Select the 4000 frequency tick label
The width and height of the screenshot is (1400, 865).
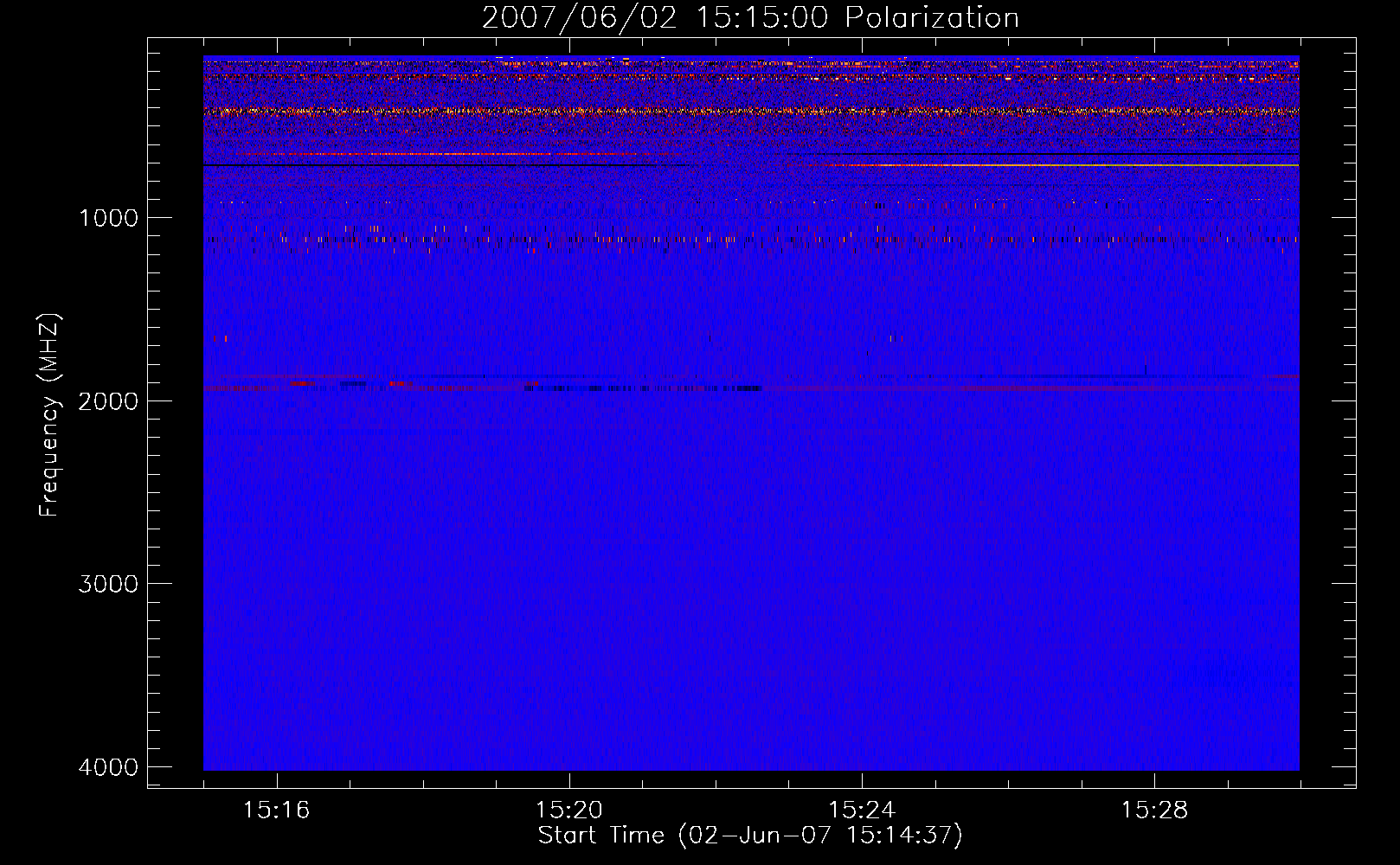[108, 766]
